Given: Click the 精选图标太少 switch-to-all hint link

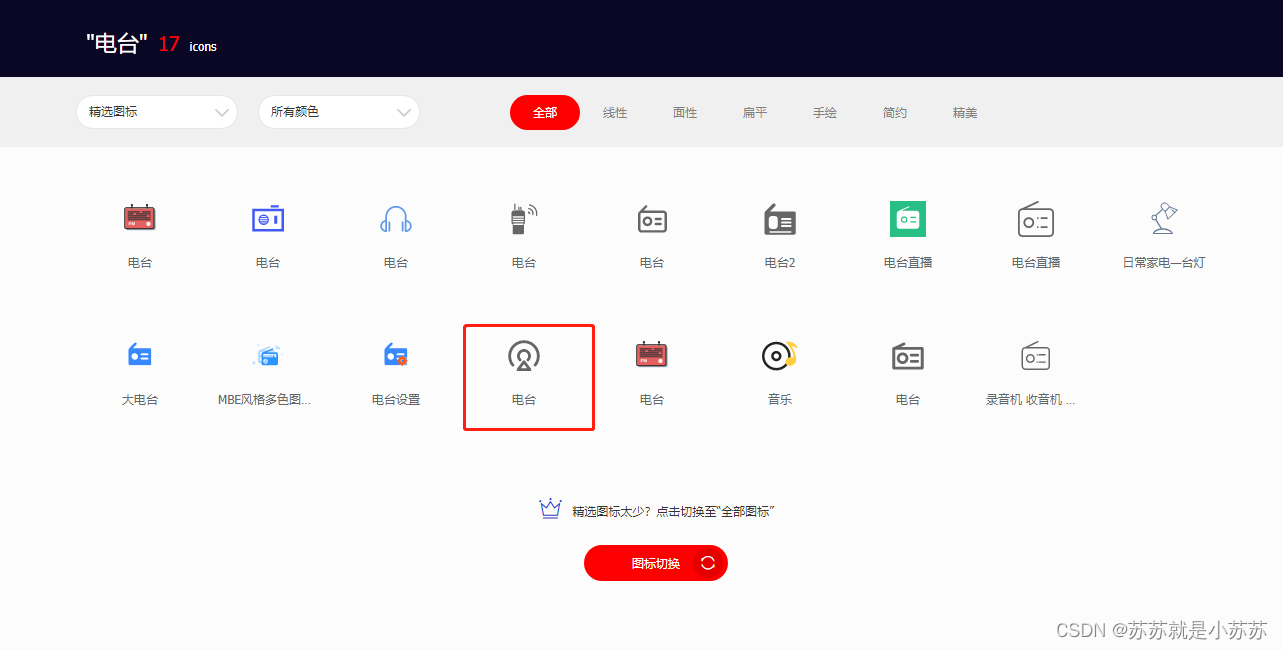Looking at the screenshot, I should pyautogui.click(x=673, y=511).
